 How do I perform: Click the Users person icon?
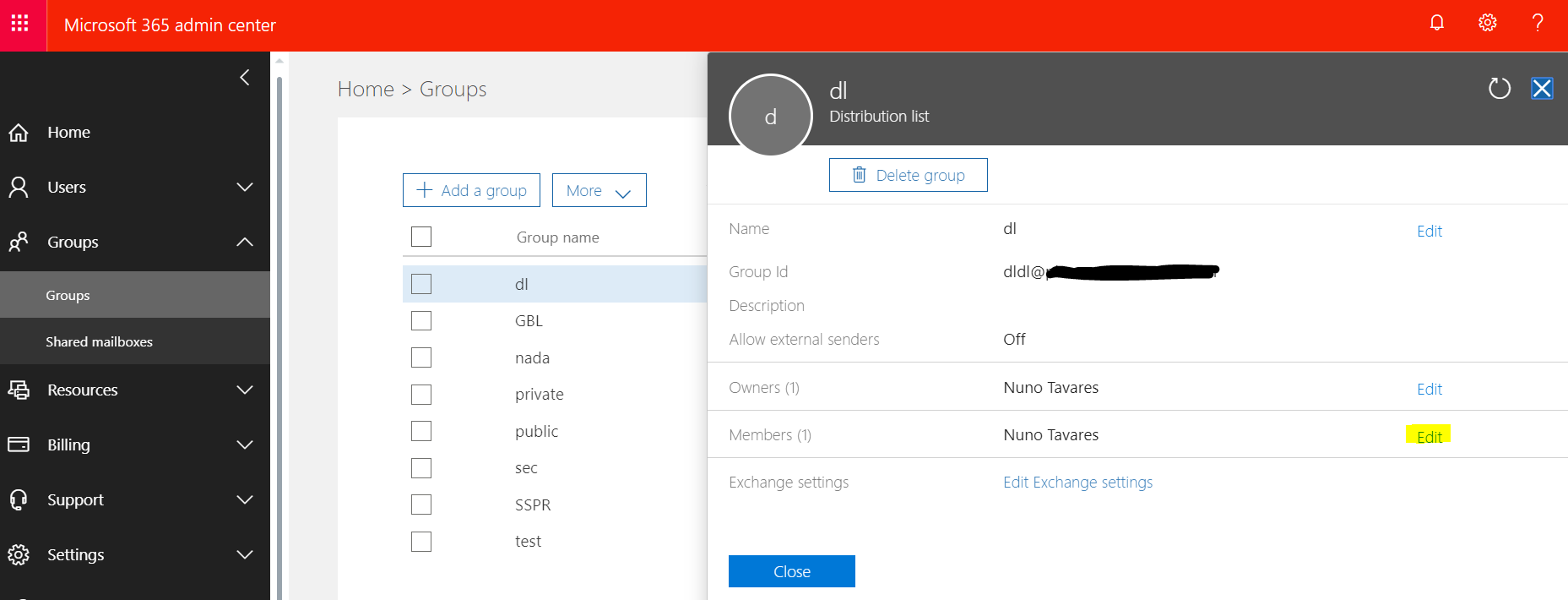[19, 187]
